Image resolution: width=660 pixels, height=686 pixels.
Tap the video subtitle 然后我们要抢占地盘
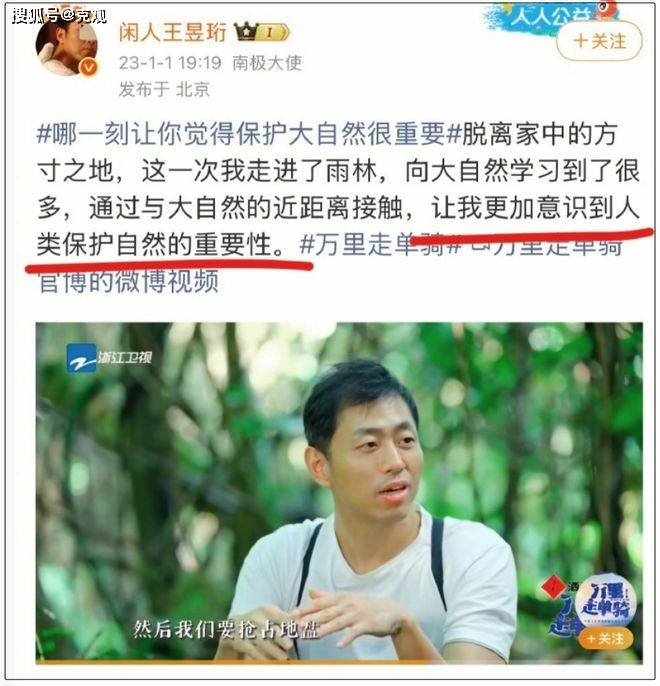pos(226,630)
